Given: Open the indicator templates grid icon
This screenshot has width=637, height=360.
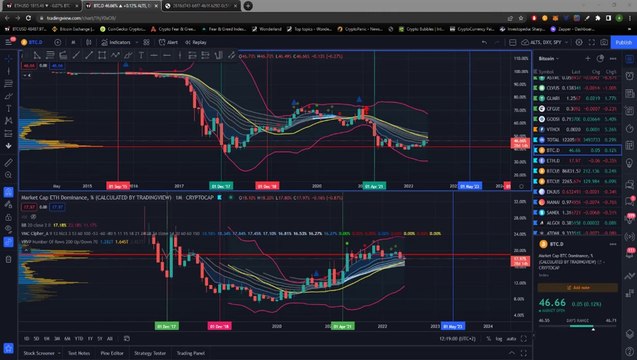Looking at the screenshot, I should (x=146, y=42).
